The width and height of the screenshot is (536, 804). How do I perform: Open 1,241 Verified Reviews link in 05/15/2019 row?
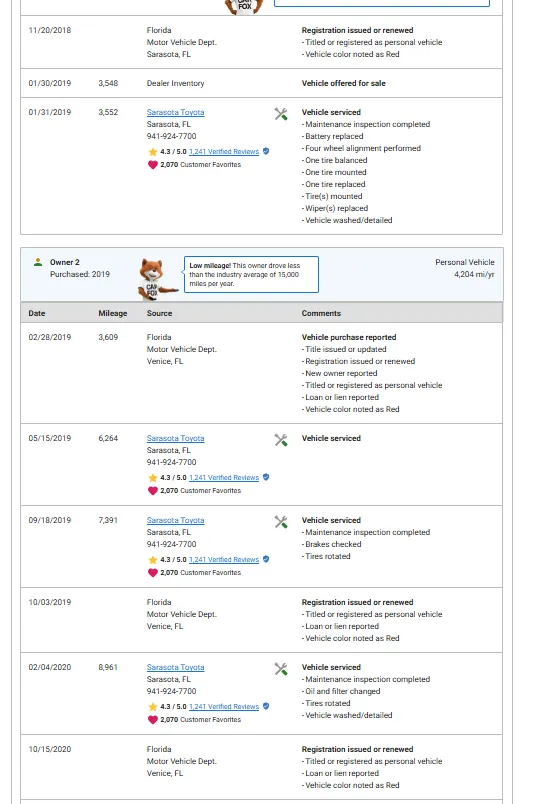click(224, 478)
